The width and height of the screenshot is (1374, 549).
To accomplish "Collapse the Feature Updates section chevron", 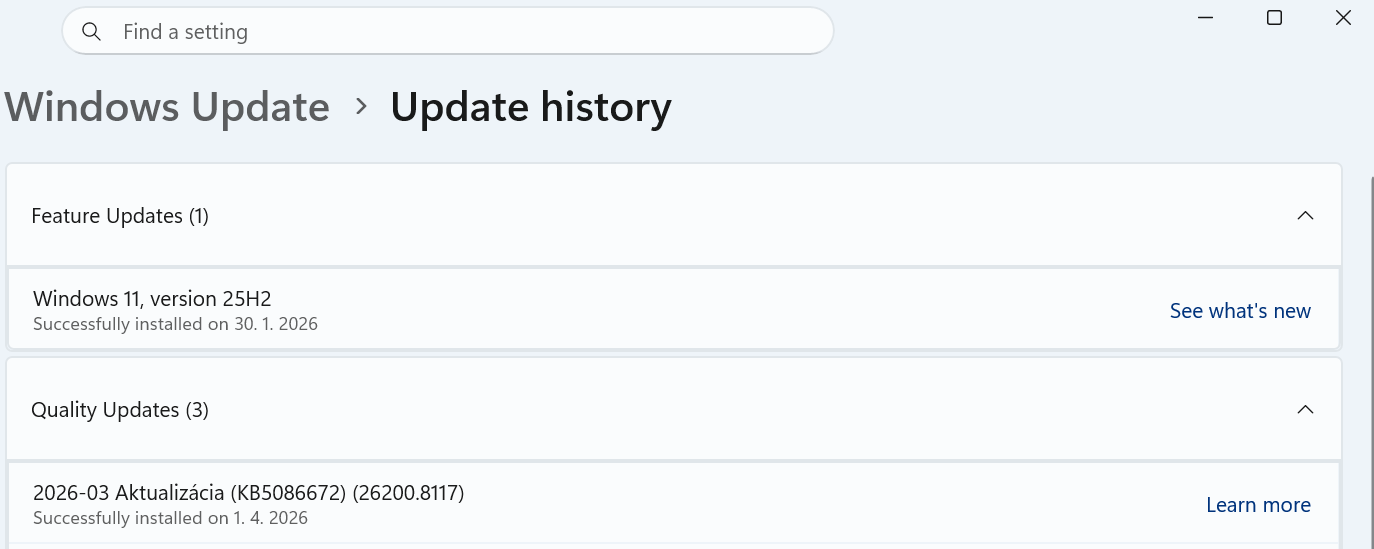I will click(1304, 216).
